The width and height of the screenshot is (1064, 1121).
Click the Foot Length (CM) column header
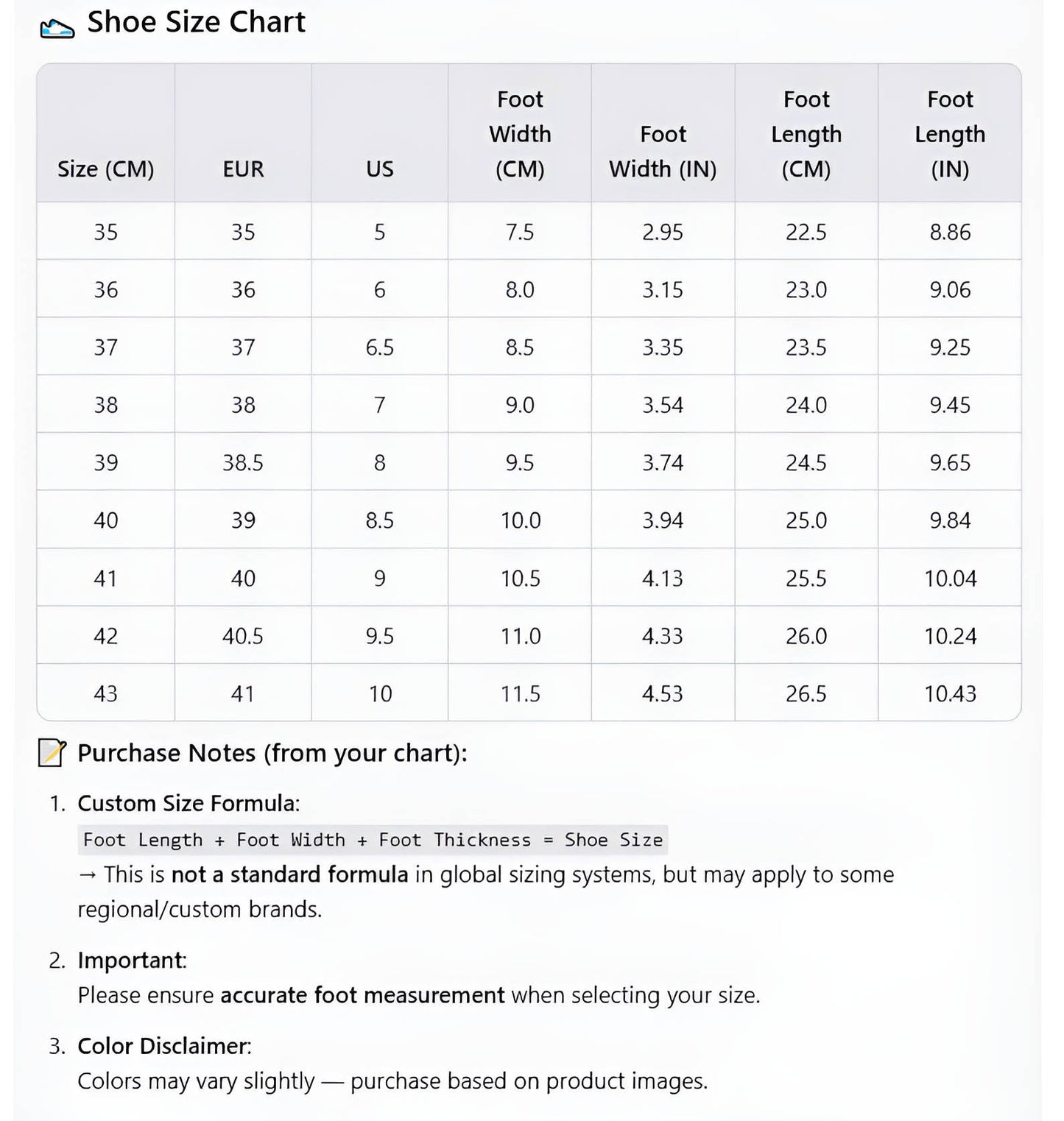click(806, 134)
